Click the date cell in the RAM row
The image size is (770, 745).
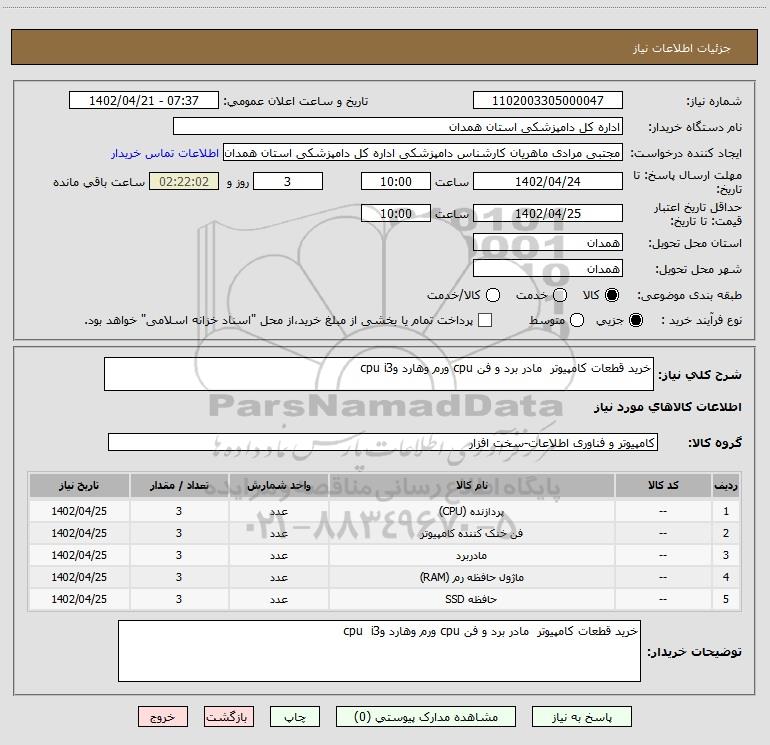[79, 578]
